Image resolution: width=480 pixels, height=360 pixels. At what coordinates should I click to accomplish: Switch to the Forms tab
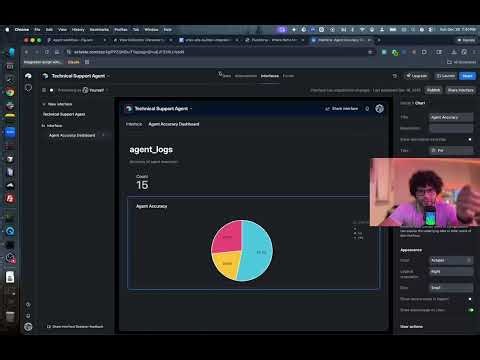pos(288,76)
